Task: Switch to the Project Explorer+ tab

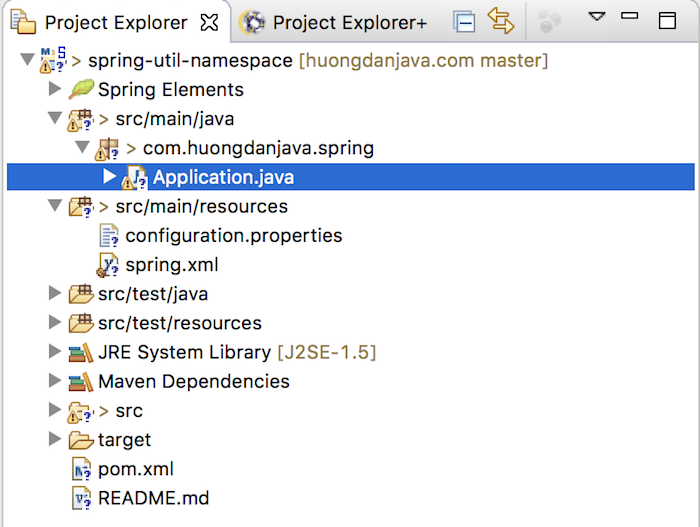Action: 333,22
